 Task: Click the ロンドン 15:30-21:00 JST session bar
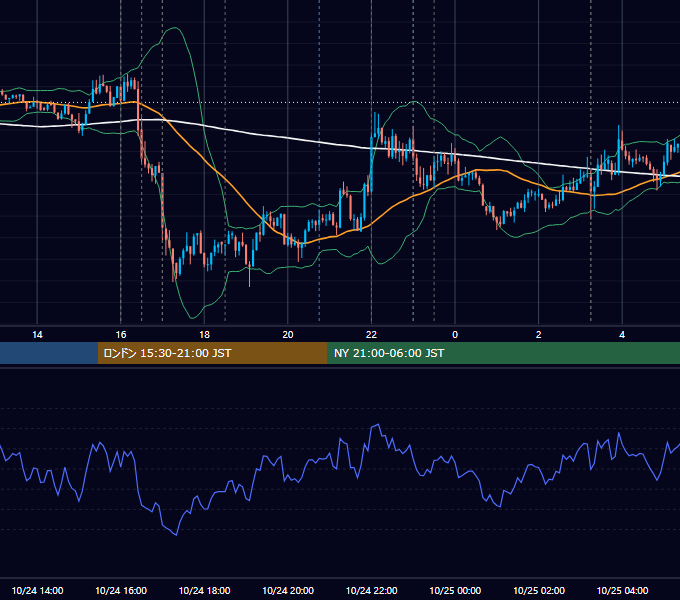coord(212,353)
